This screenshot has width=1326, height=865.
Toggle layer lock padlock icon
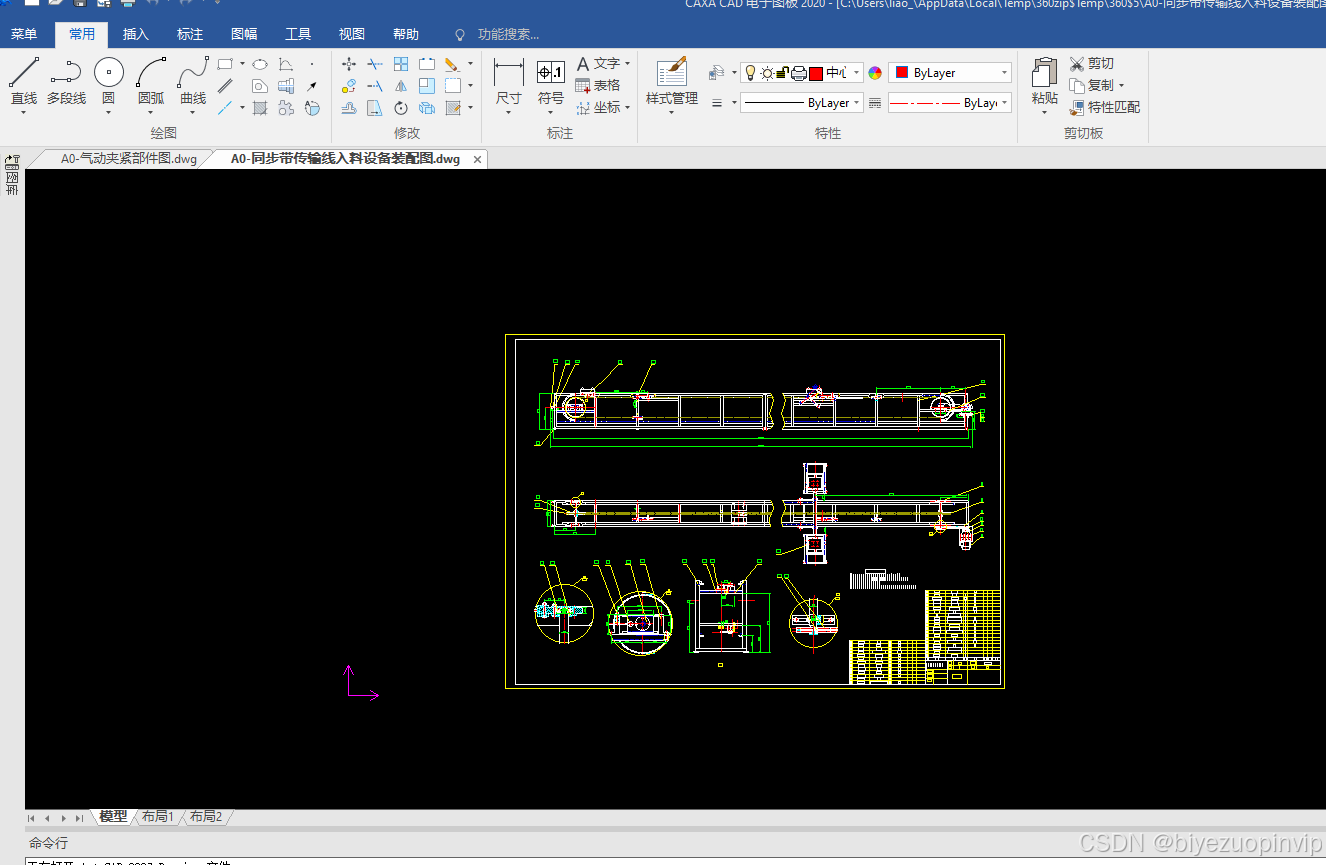(x=783, y=73)
